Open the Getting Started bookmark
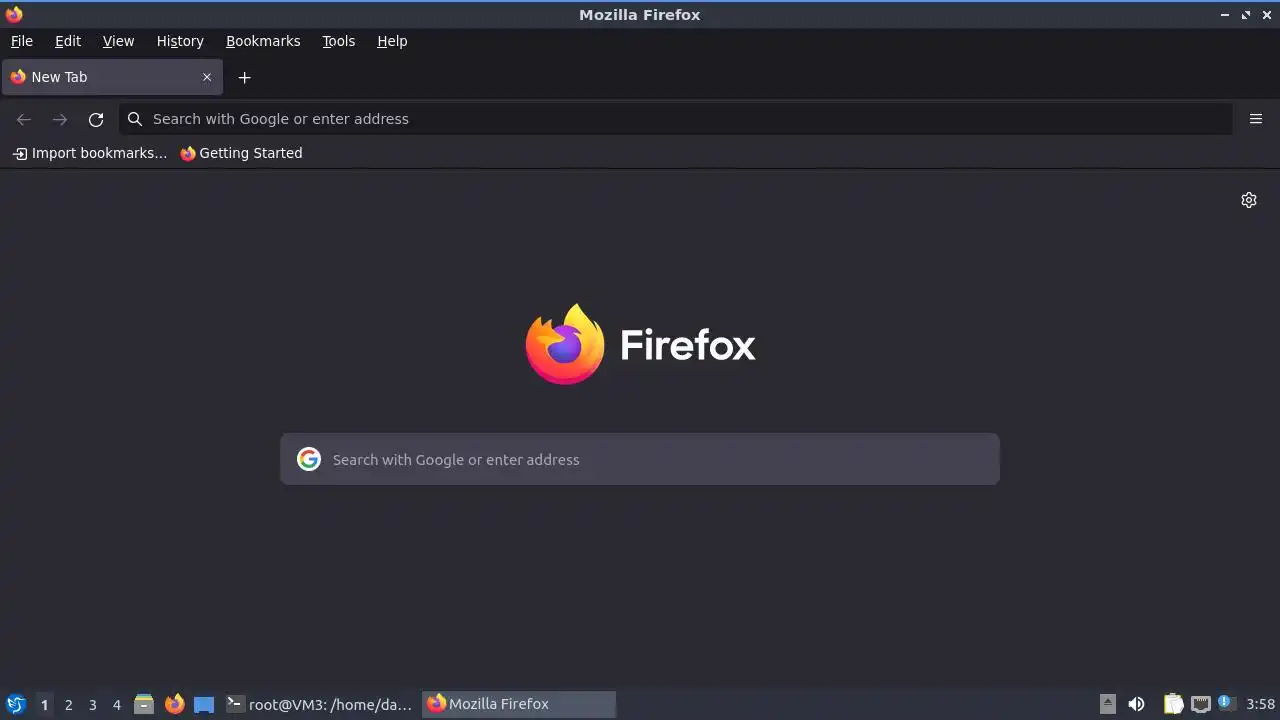Viewport: 1280px width, 720px height. pyautogui.click(x=241, y=153)
